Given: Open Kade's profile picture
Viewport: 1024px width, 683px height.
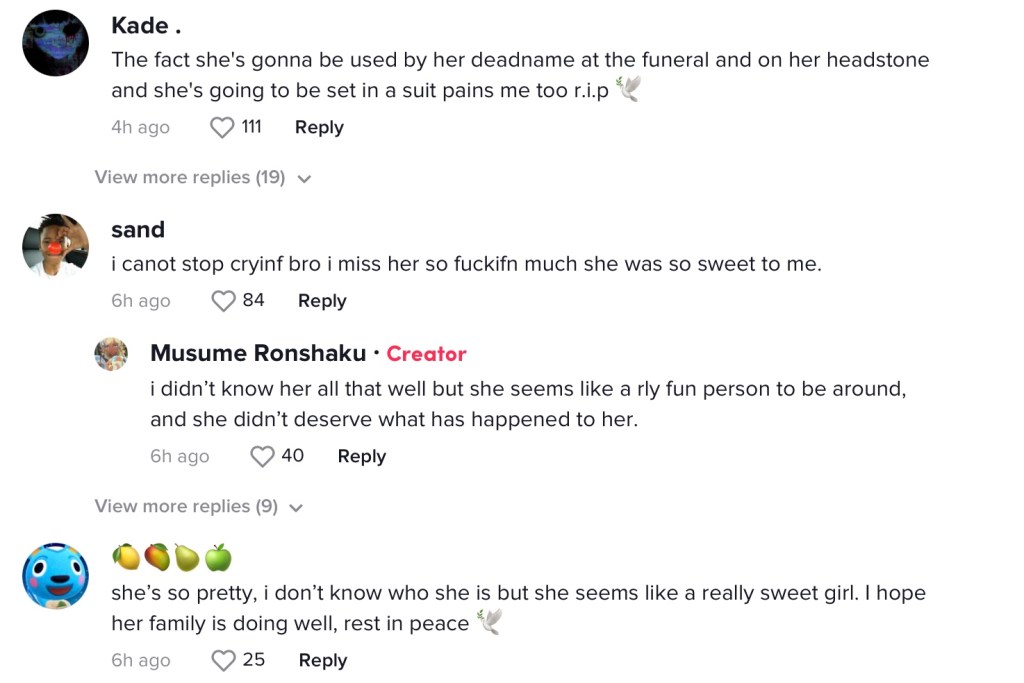Looking at the screenshot, I should point(56,43).
